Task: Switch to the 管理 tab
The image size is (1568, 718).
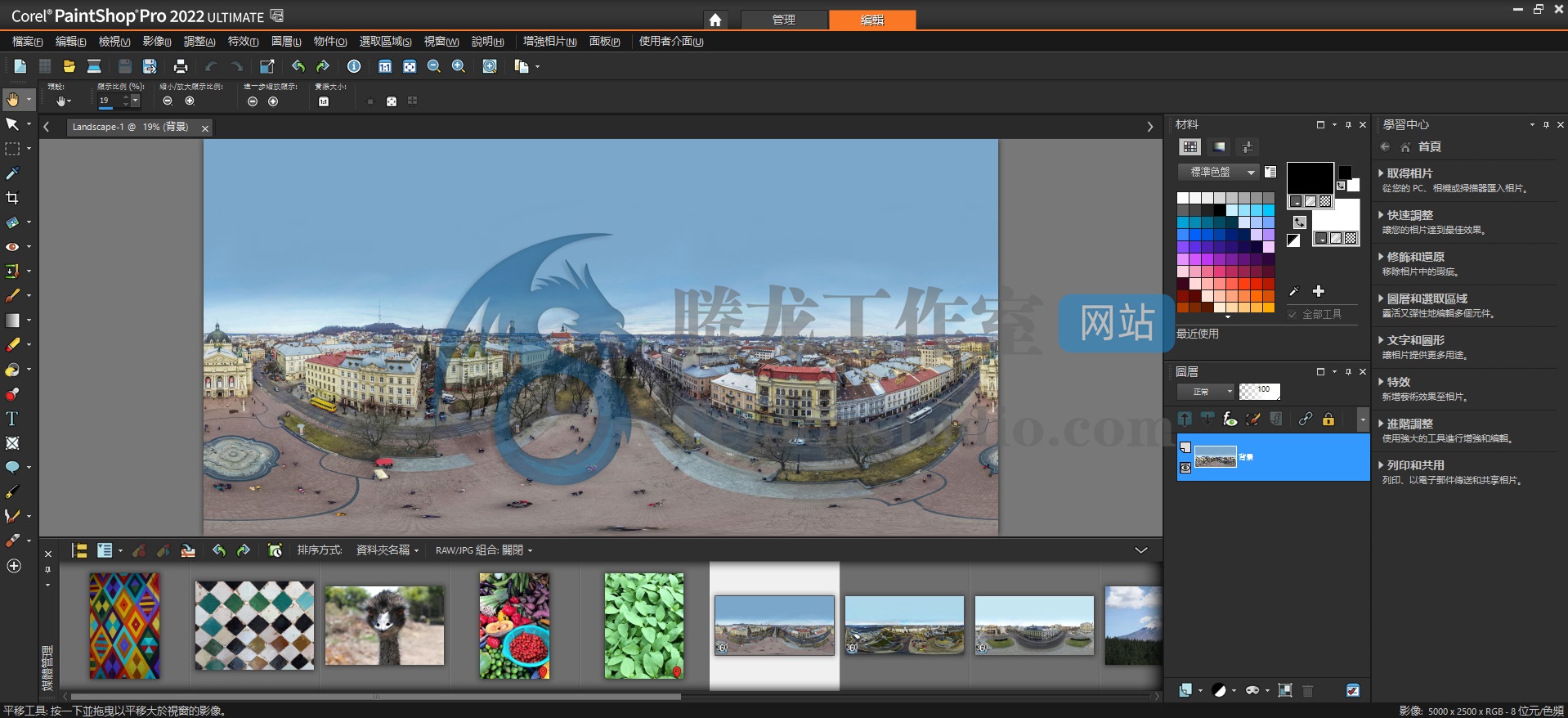Action: 784,20
